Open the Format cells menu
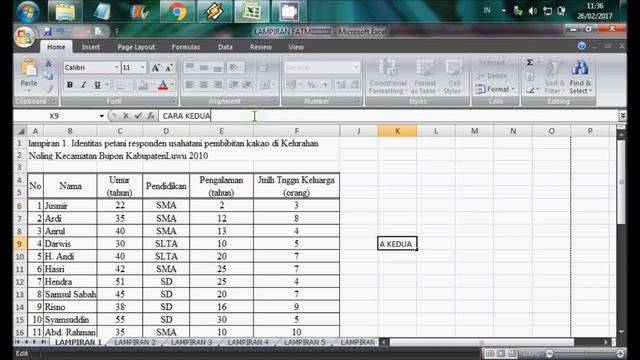This screenshot has width=640, height=360. click(x=495, y=89)
